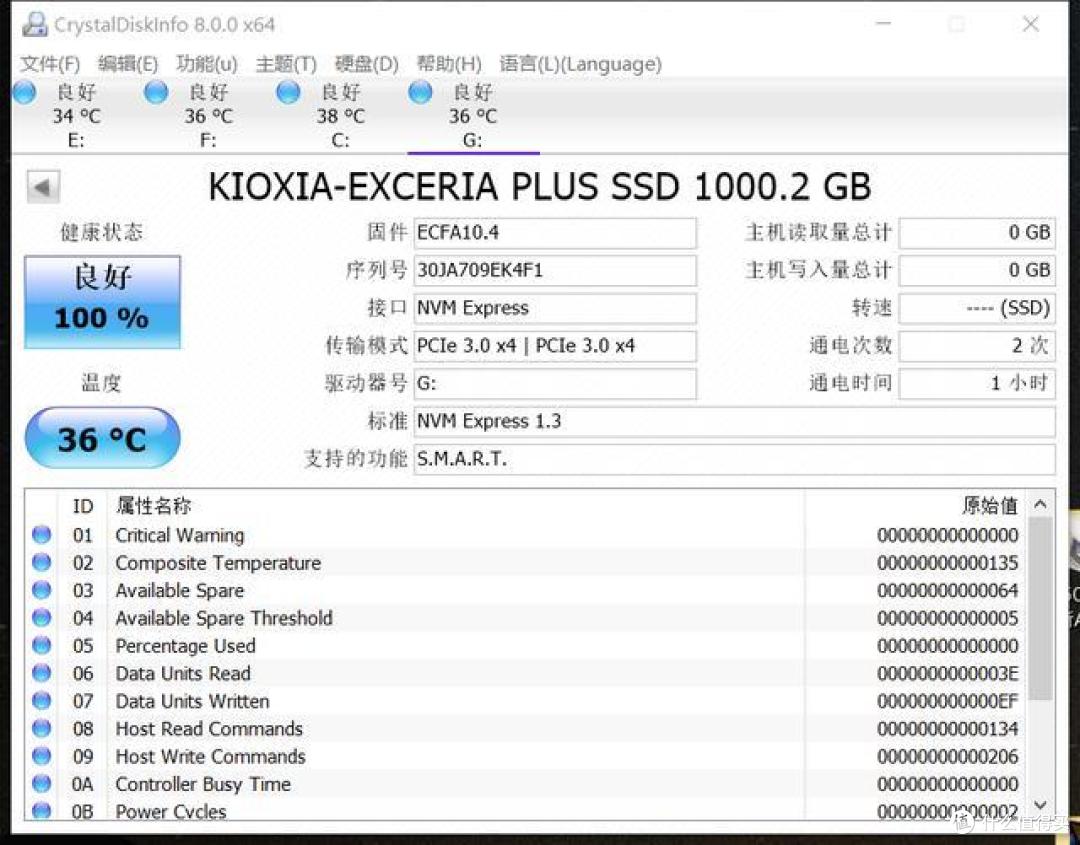Viewport: 1080px width, 845px height.
Task: Open the 帮助(H) menu
Action: pyautogui.click(x=448, y=64)
